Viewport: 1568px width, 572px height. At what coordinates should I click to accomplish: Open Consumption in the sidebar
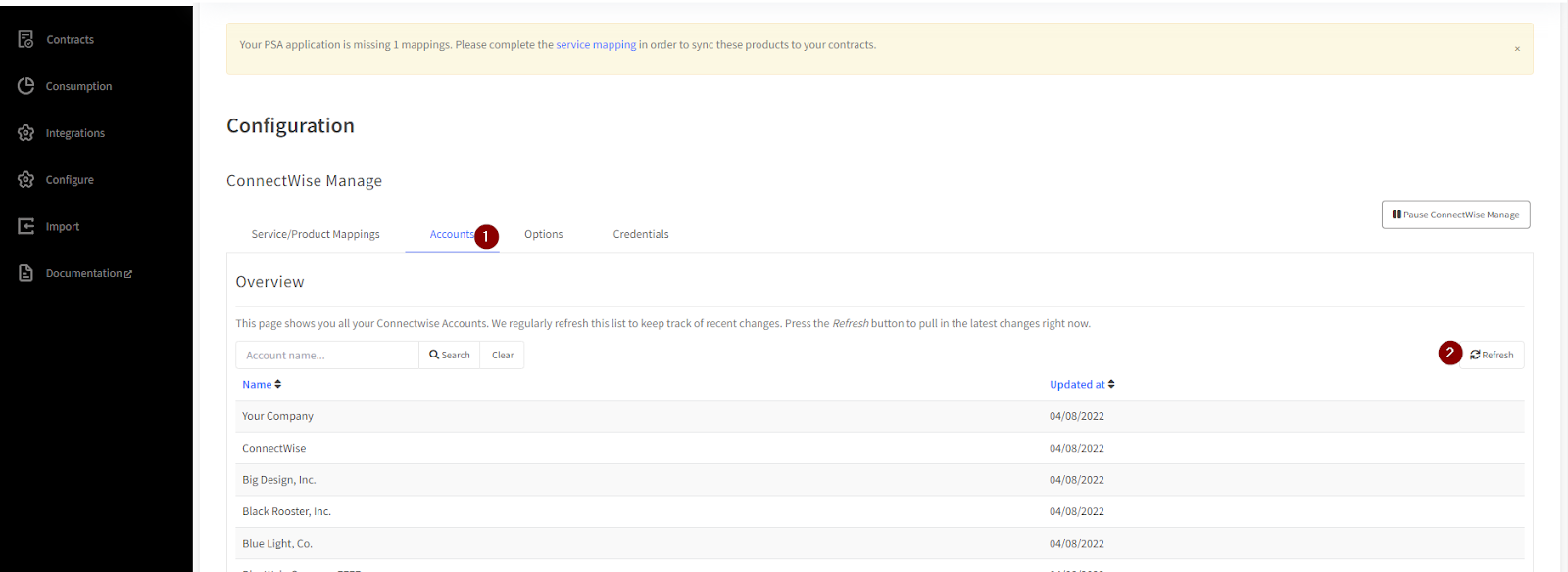coord(78,86)
